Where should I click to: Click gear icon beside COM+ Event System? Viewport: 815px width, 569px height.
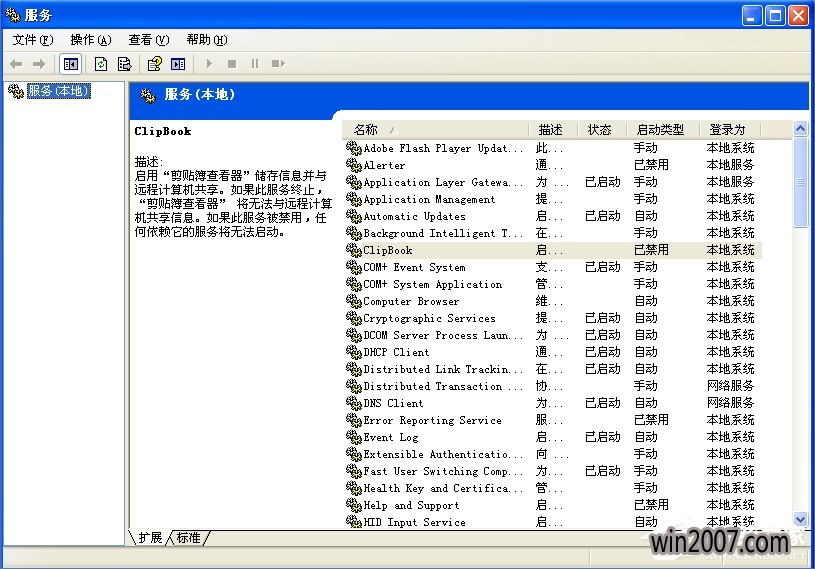(x=353, y=267)
